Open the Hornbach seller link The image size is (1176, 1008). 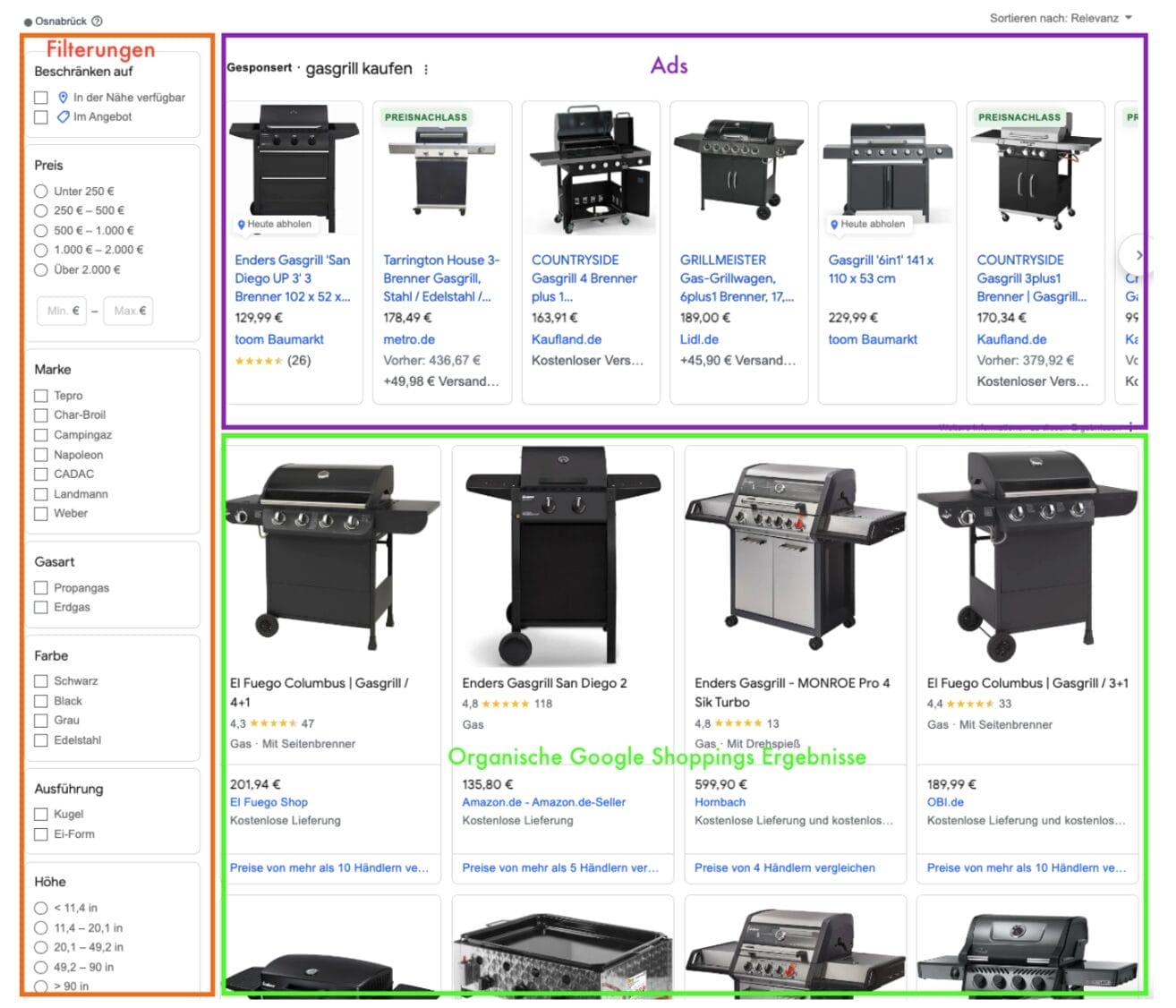click(720, 802)
